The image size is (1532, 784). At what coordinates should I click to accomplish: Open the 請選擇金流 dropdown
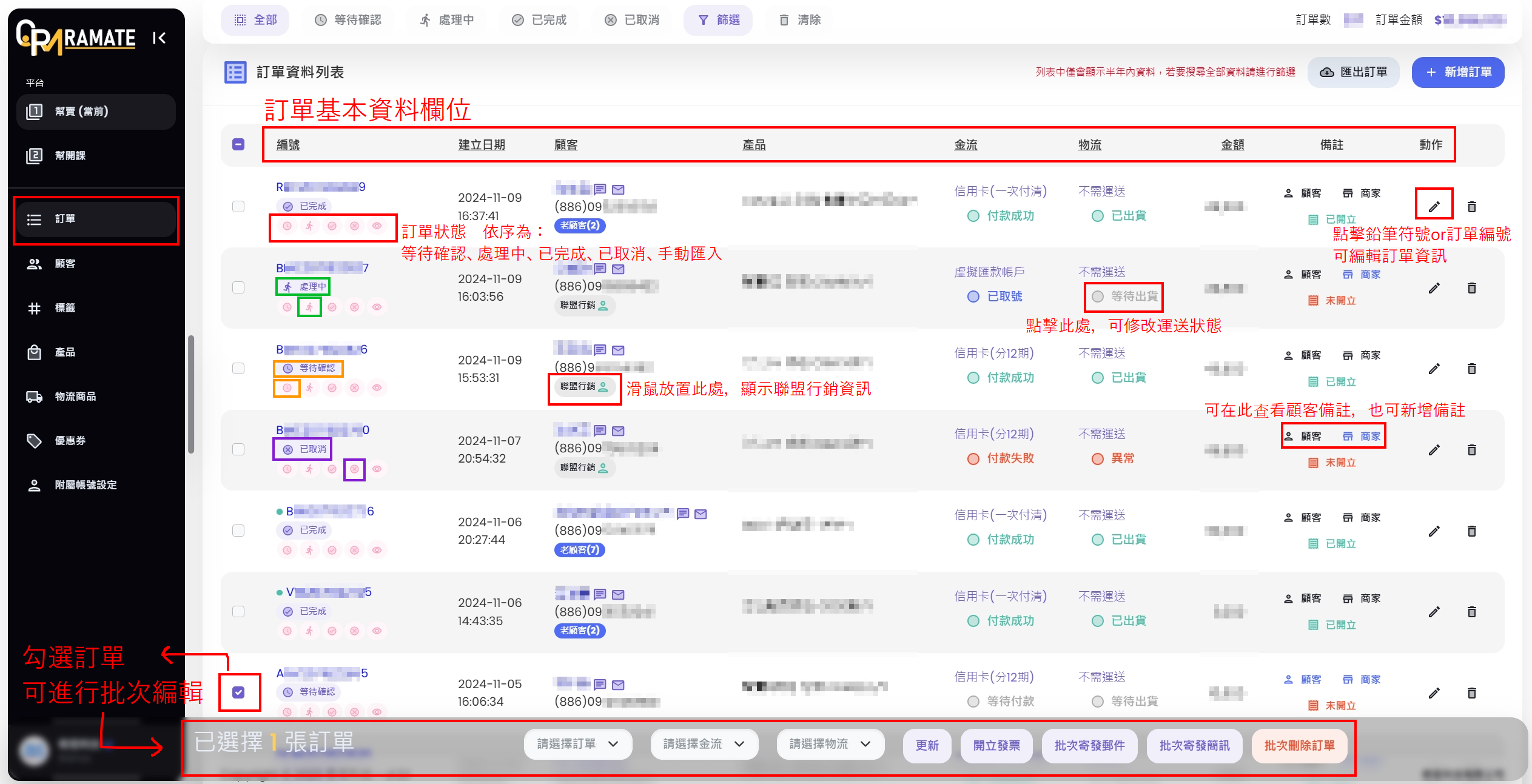click(704, 744)
